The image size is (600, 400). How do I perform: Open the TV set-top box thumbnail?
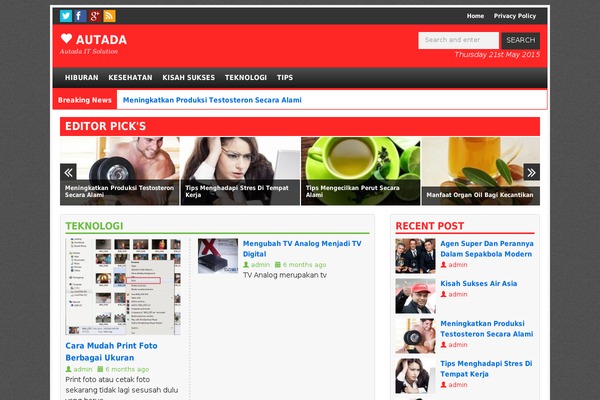218,256
